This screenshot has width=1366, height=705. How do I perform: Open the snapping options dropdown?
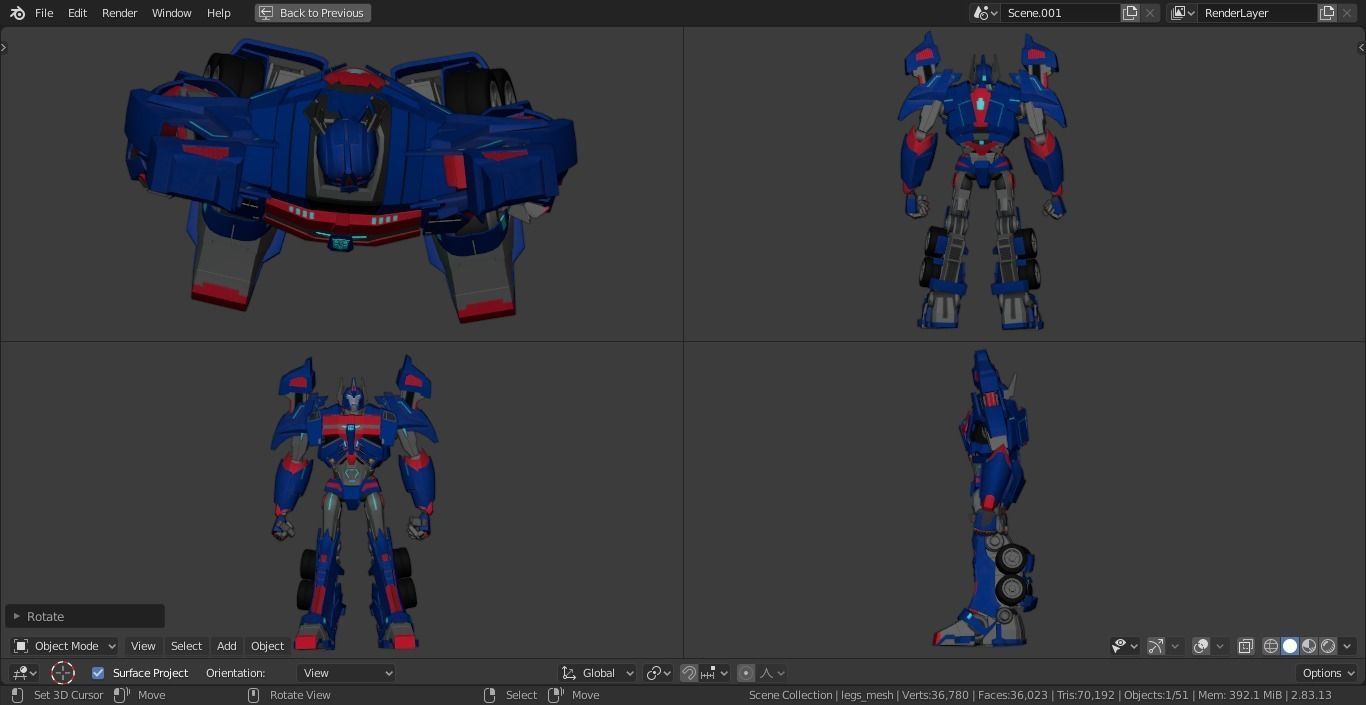click(x=714, y=673)
